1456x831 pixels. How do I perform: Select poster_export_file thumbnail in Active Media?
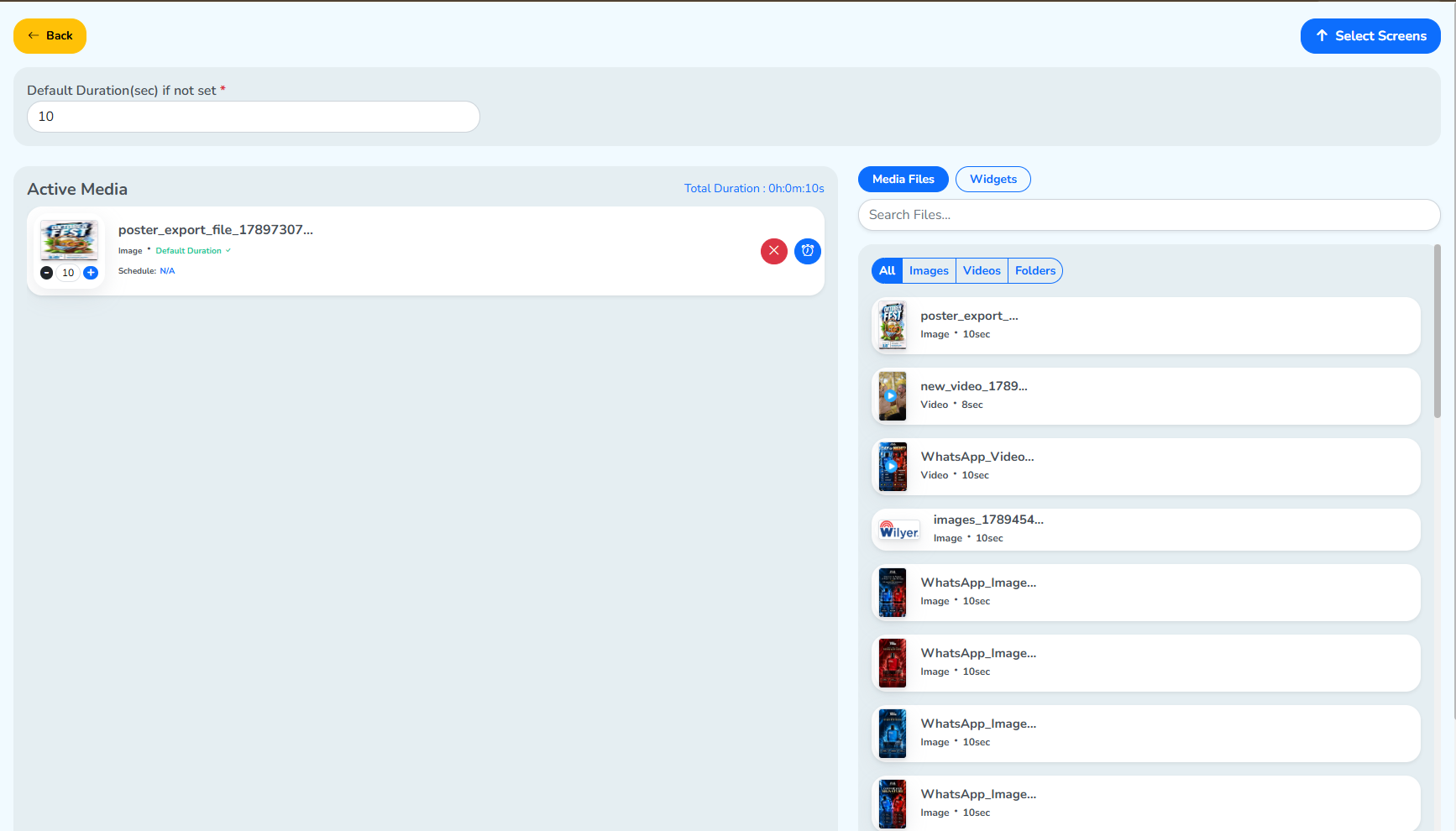69,241
